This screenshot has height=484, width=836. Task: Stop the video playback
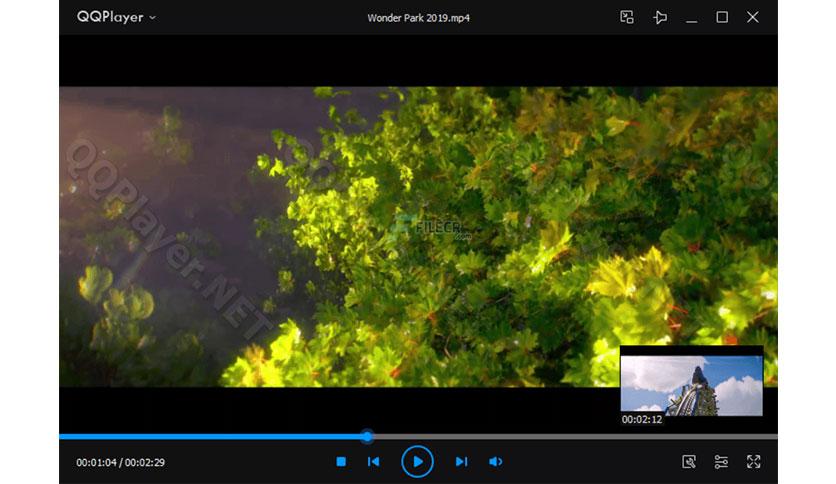point(341,462)
